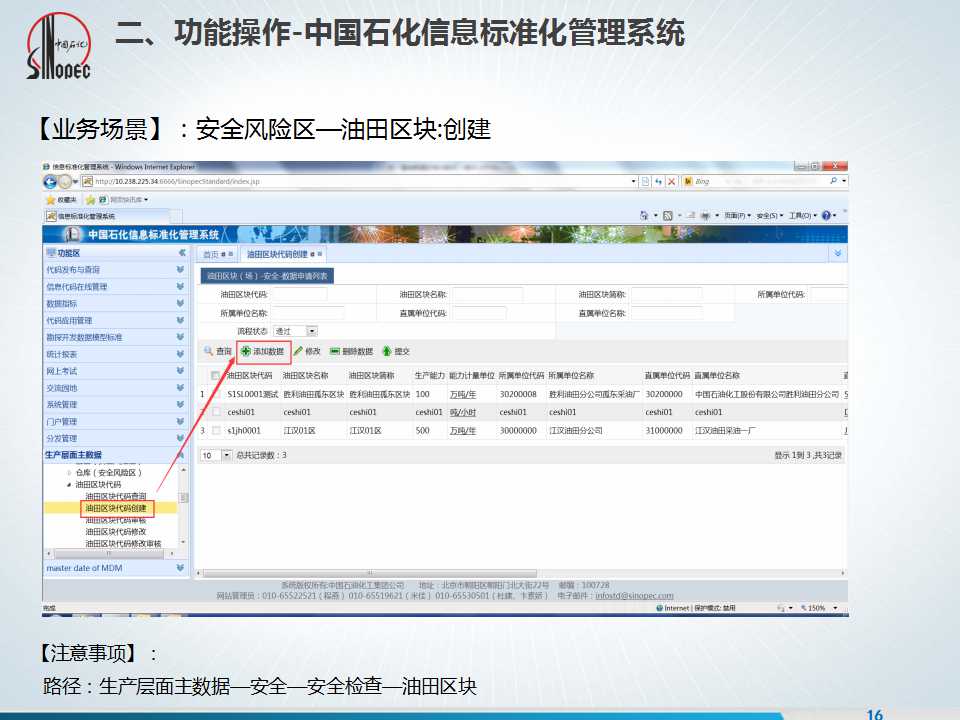960x720 pixels.
Task: Click the refresh icon beside the address bar
Action: click(658, 181)
